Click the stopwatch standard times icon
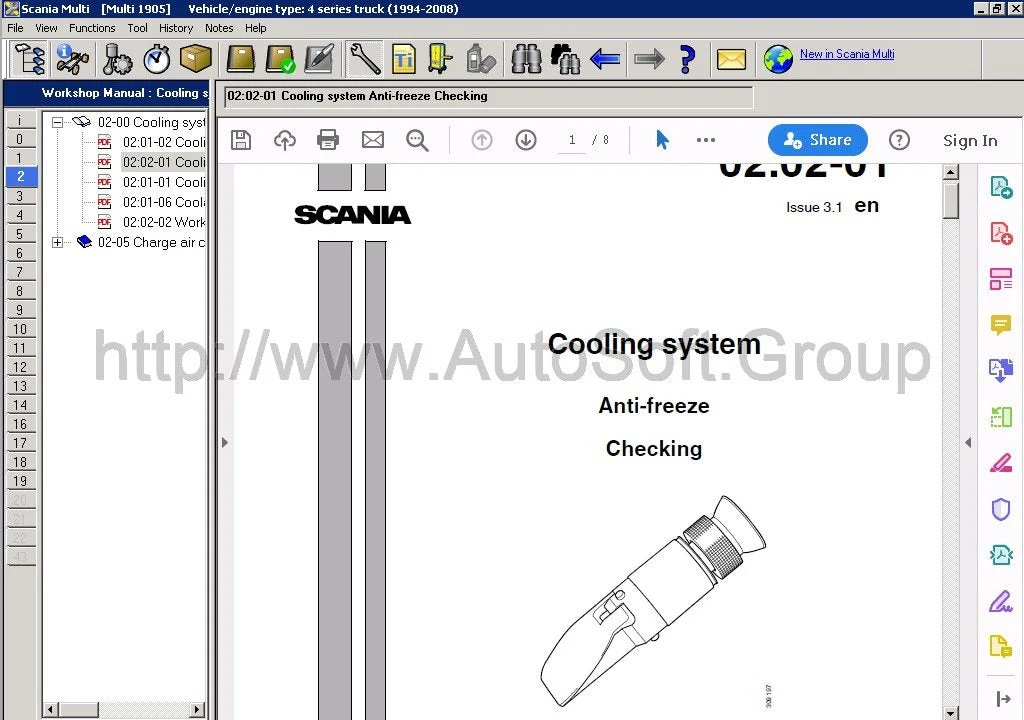Screen dimensions: 1024x720 point(157,59)
